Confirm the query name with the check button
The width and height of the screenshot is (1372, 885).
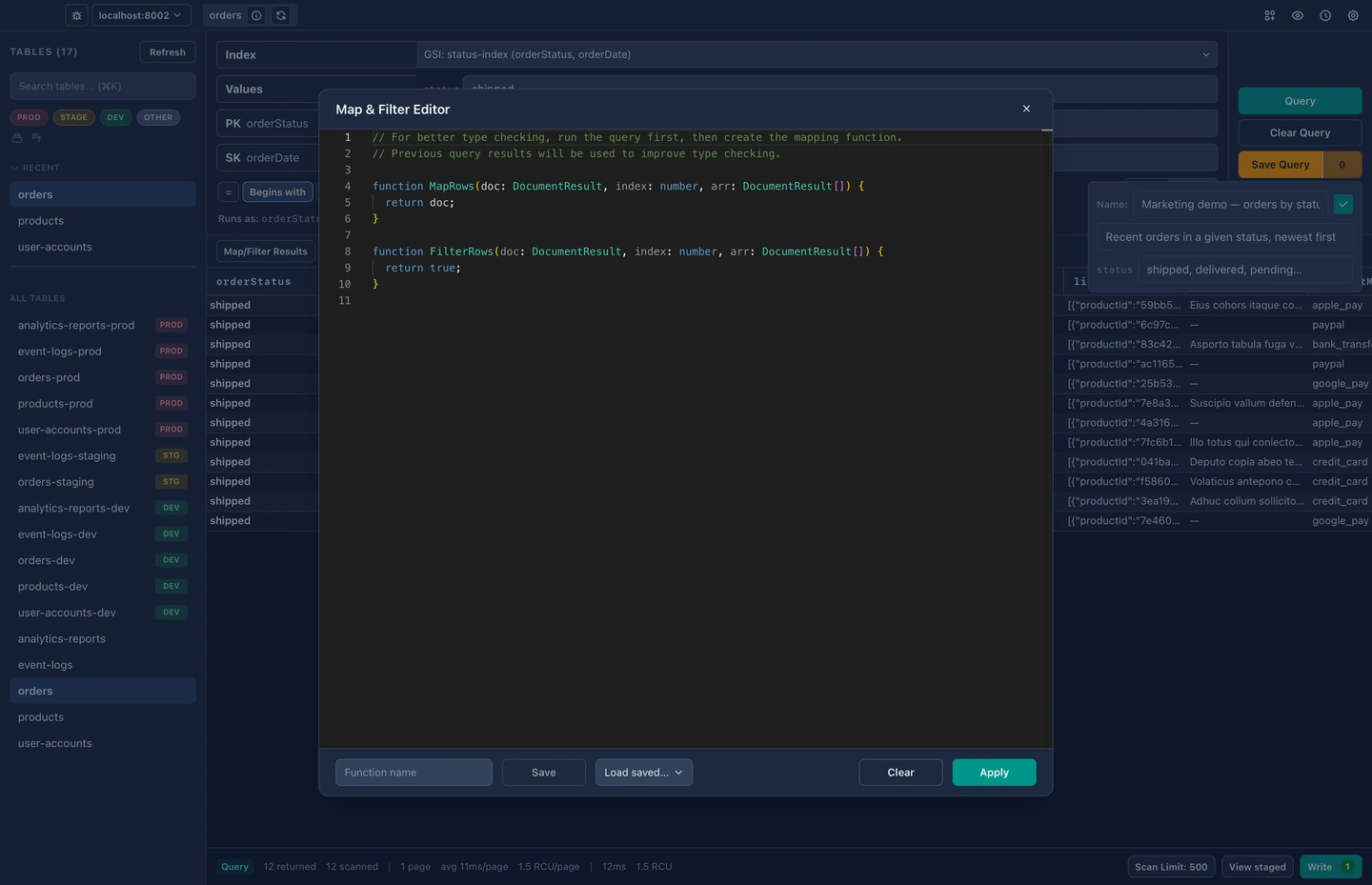1343,204
